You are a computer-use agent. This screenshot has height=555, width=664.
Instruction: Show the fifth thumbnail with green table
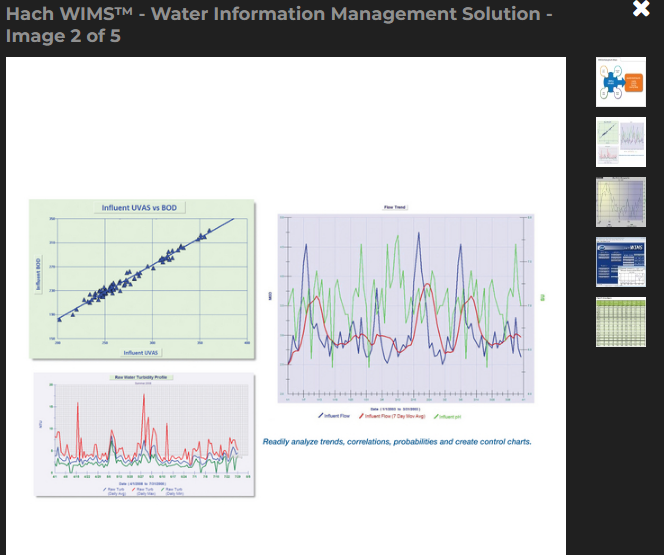click(621, 322)
